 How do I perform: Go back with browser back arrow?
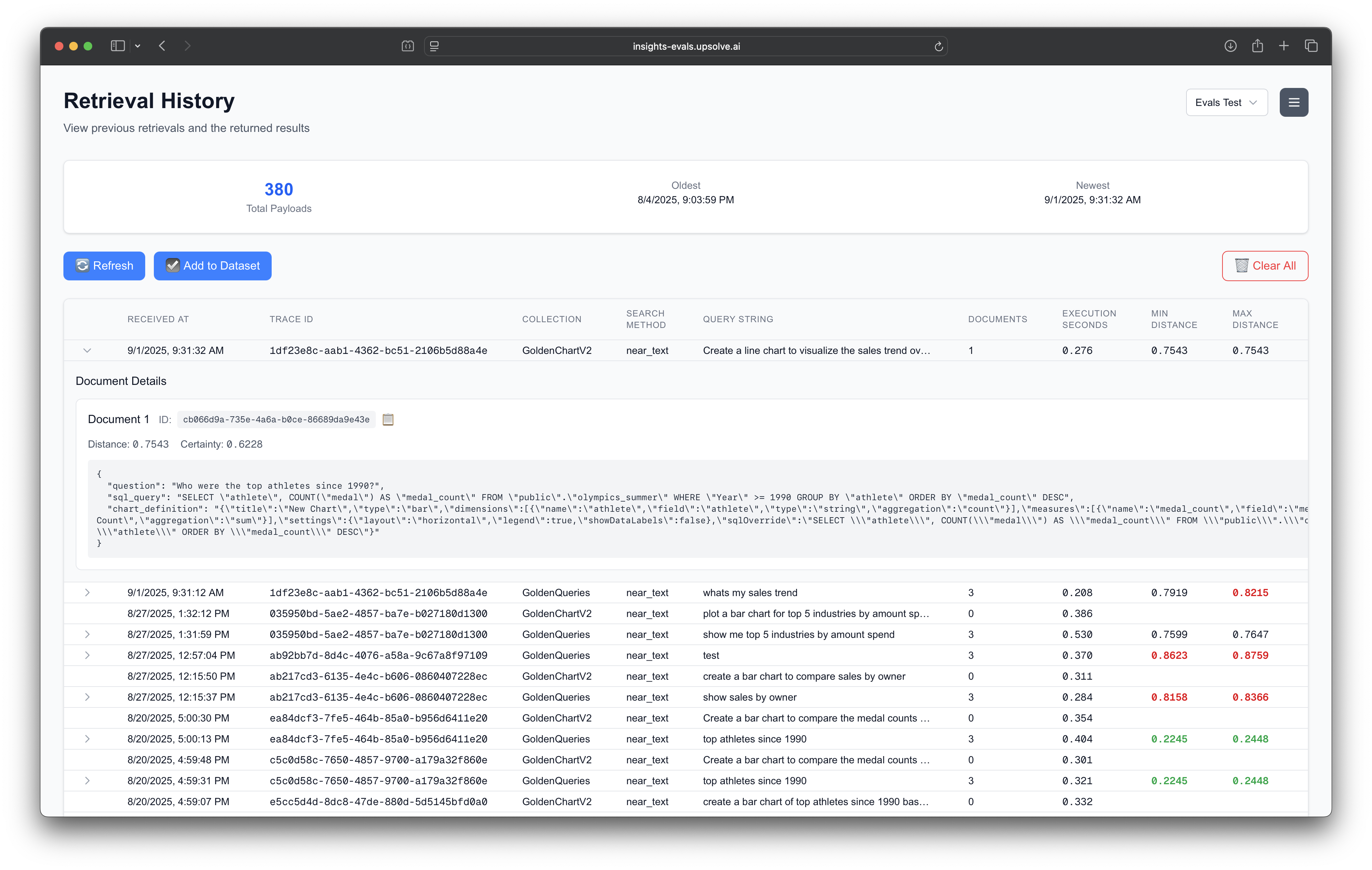[x=162, y=46]
